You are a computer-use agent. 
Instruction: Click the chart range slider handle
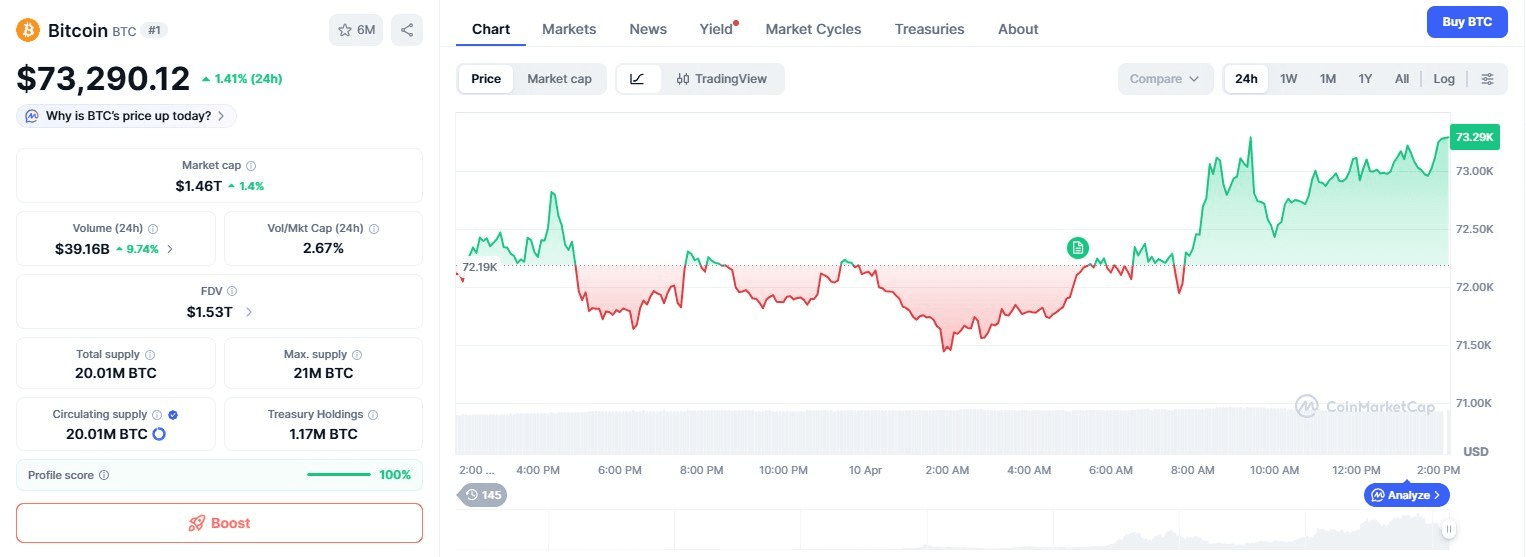1448,529
